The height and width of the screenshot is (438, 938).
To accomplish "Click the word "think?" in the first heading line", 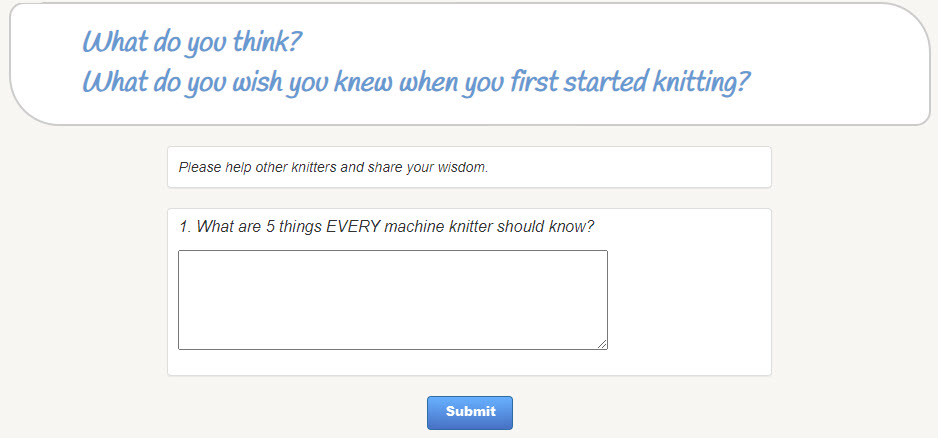I will 267,43.
